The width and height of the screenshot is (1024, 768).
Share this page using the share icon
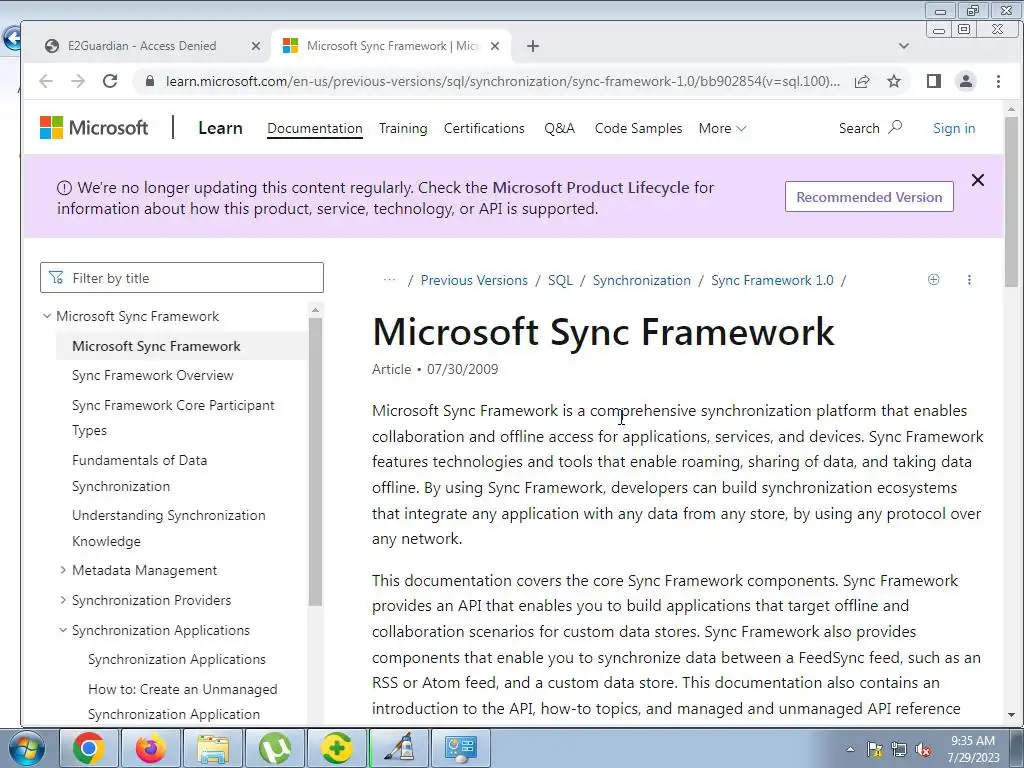(x=862, y=81)
